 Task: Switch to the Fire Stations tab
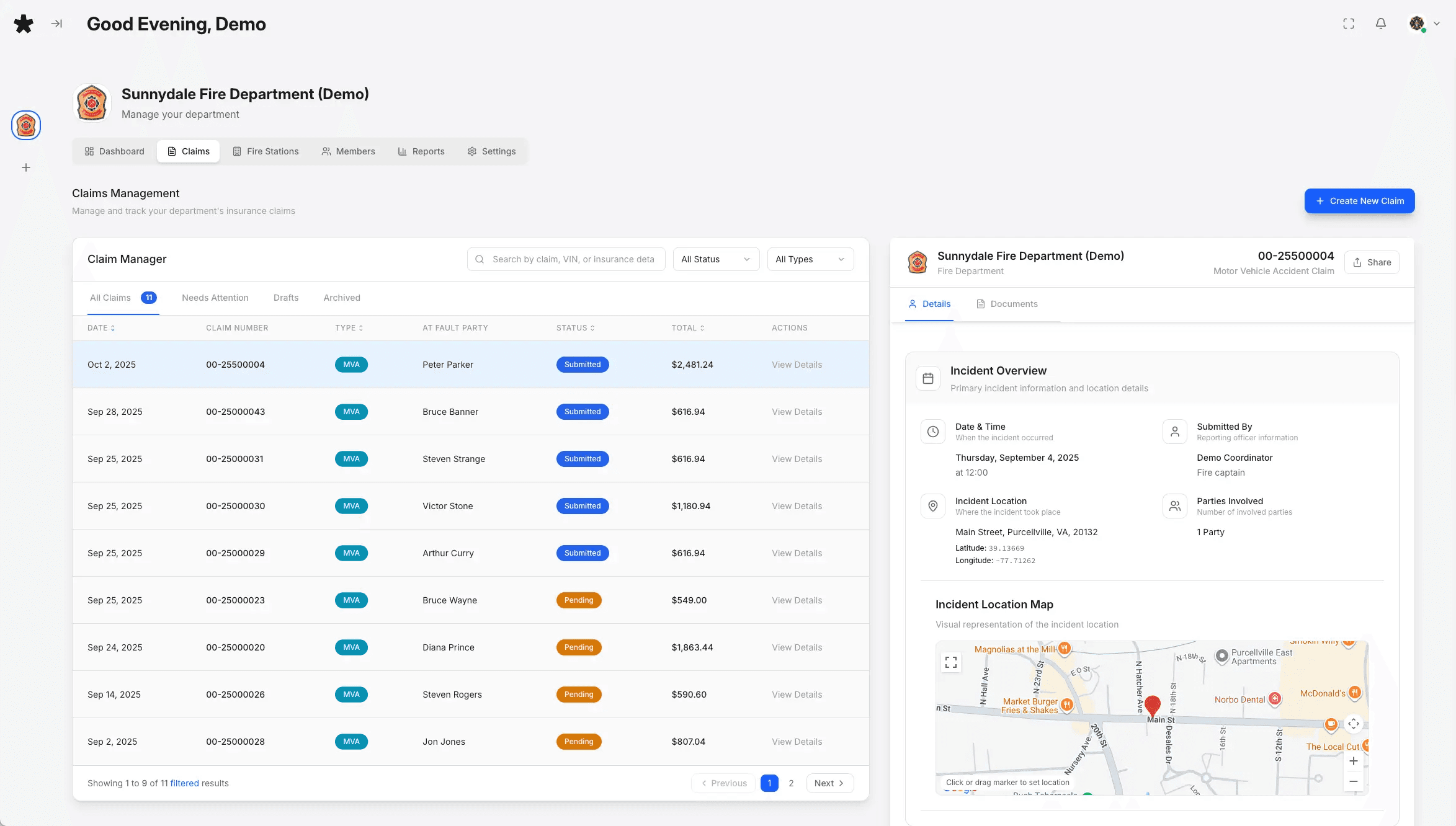coord(266,151)
